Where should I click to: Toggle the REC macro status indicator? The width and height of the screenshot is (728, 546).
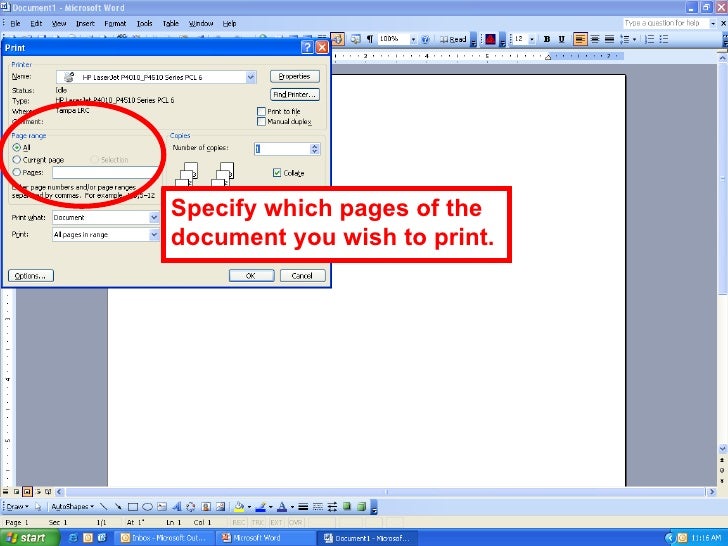(239, 523)
